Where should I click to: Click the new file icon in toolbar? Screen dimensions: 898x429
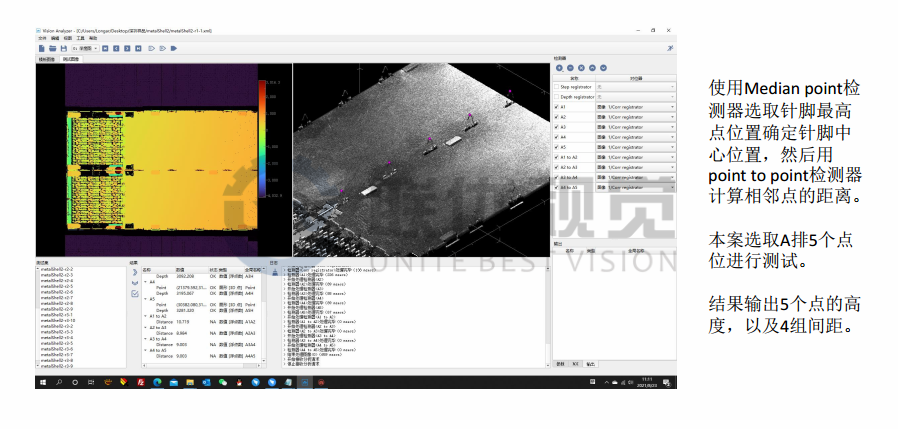pyautogui.click(x=41, y=47)
